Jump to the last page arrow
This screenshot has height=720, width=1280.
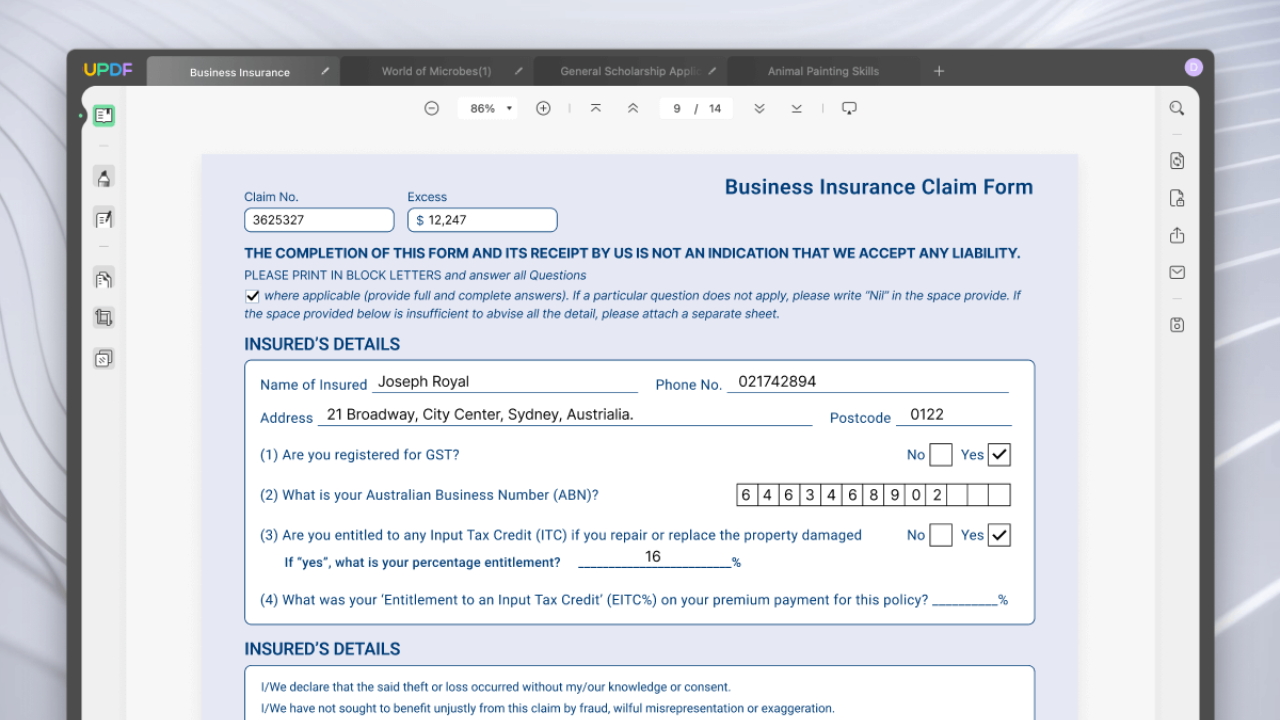click(x=796, y=108)
